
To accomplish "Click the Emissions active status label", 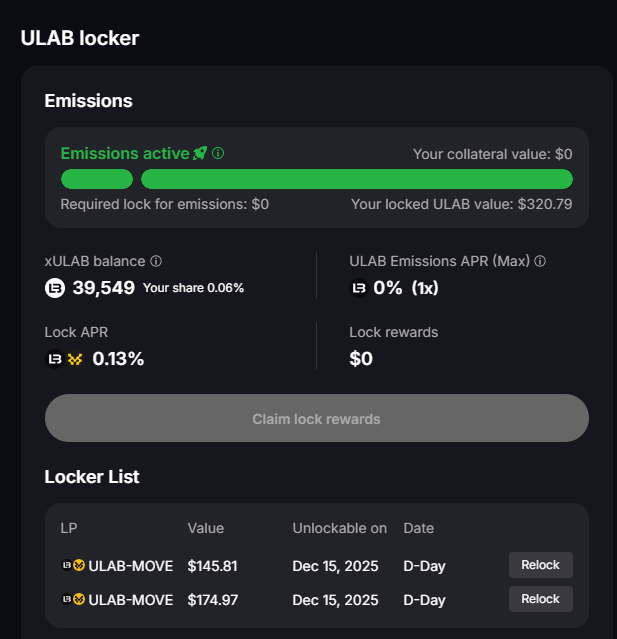I will point(124,154).
